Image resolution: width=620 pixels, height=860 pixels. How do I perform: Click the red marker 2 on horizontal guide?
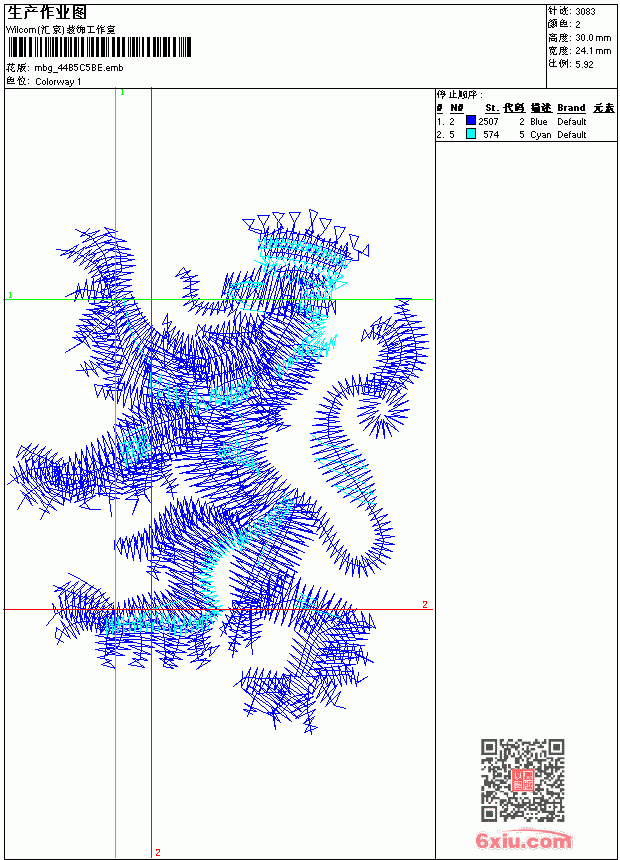[425, 604]
